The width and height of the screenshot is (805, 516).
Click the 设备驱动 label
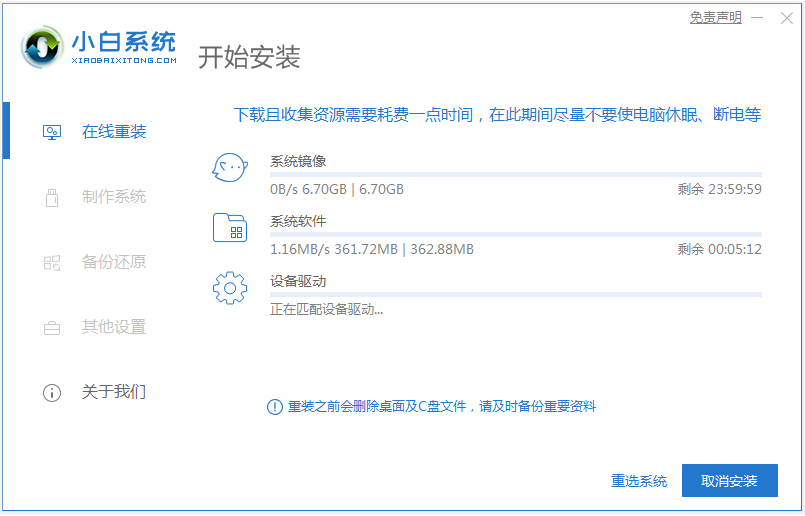tap(298, 281)
